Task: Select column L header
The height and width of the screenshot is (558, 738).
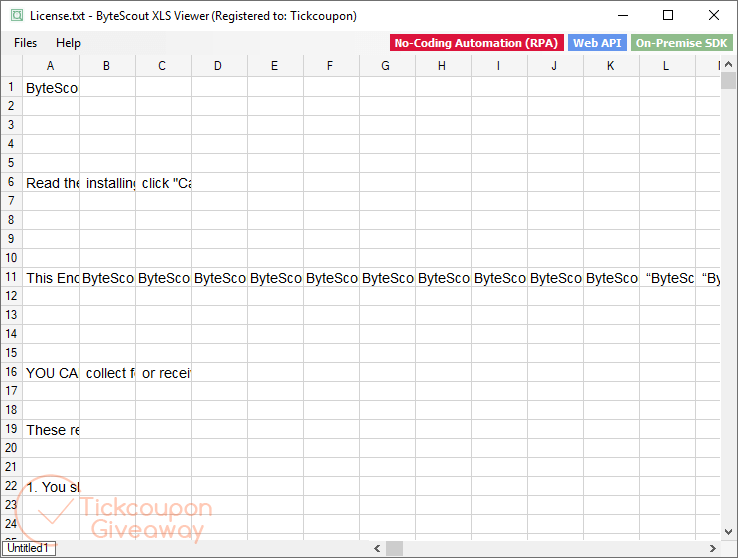Action: coord(667,66)
